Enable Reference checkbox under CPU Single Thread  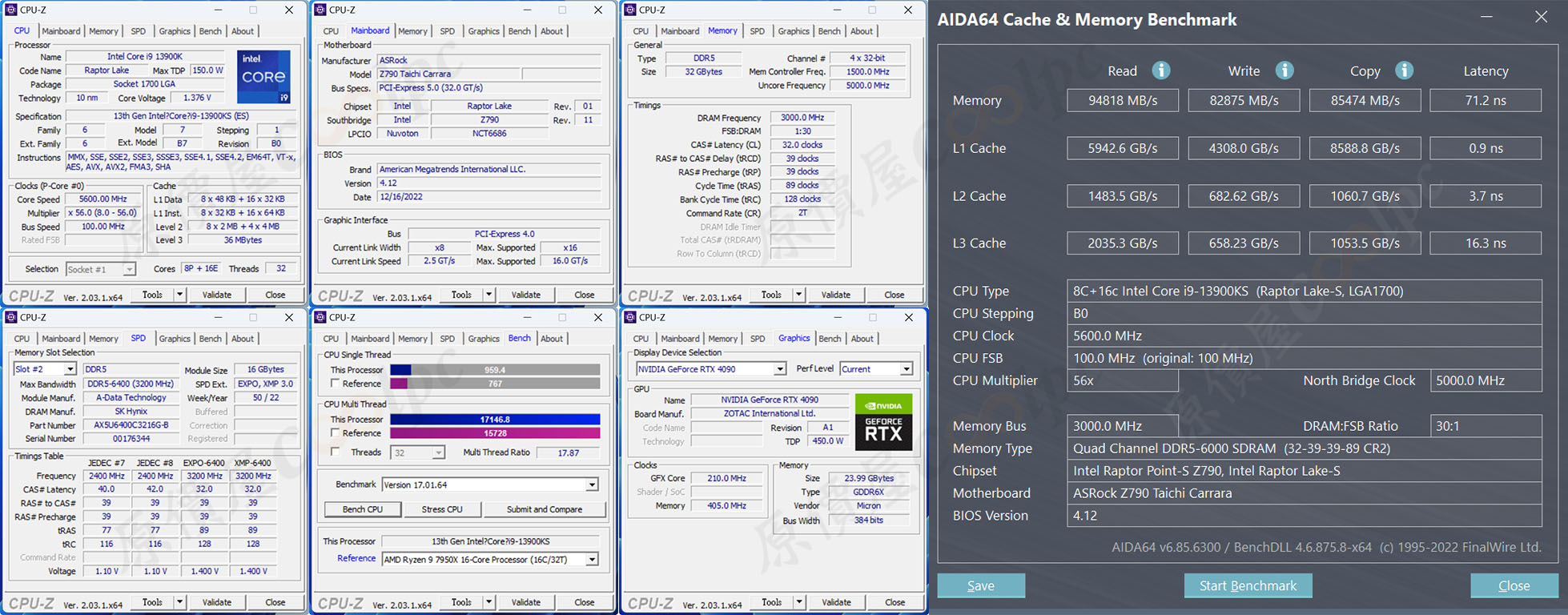pyautogui.click(x=335, y=384)
